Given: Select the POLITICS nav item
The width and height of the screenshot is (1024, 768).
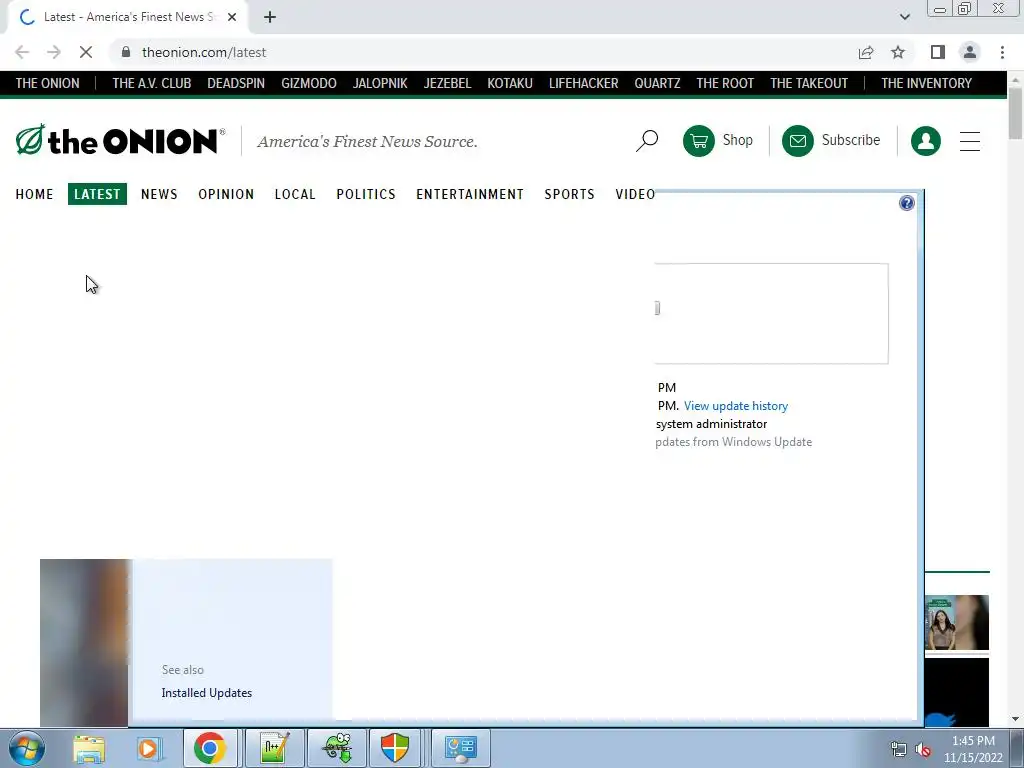Looking at the screenshot, I should point(366,194).
